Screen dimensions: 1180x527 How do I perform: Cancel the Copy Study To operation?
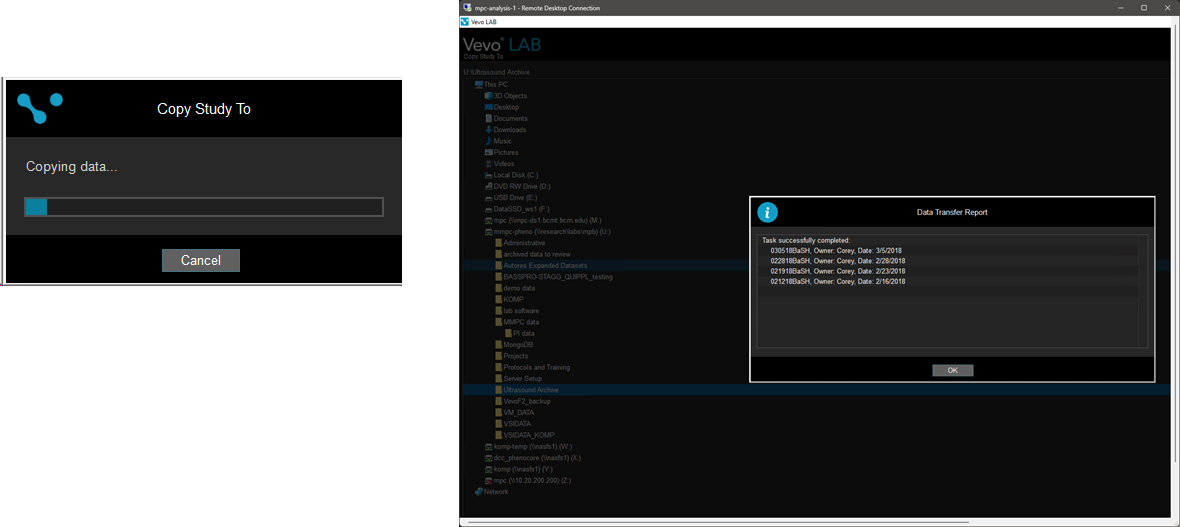click(x=201, y=260)
